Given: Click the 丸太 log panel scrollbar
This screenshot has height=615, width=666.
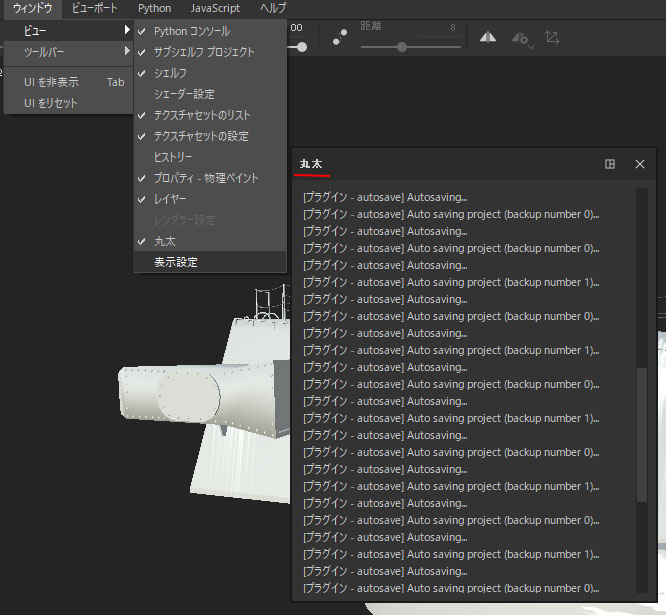Looking at the screenshot, I should (x=642, y=435).
